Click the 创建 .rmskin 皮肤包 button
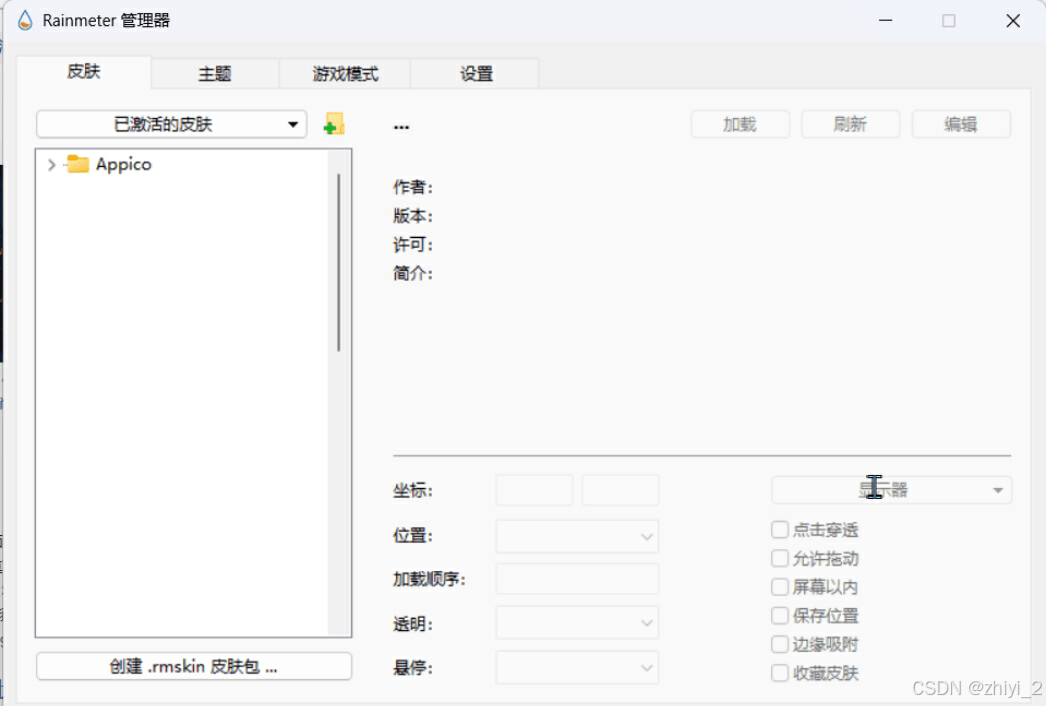 (x=193, y=665)
